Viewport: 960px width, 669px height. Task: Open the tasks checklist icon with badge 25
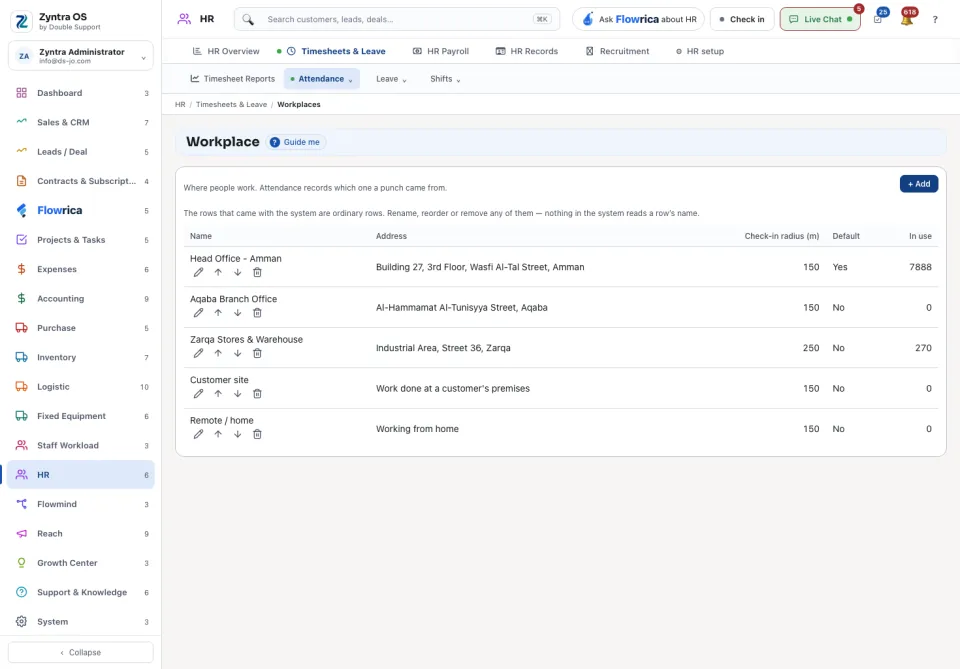coord(878,19)
